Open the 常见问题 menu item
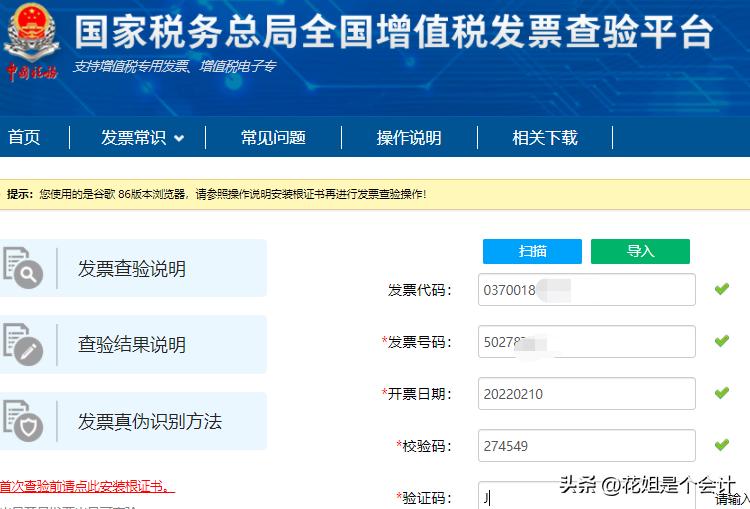Image resolution: width=750 pixels, height=509 pixels. pos(273,138)
